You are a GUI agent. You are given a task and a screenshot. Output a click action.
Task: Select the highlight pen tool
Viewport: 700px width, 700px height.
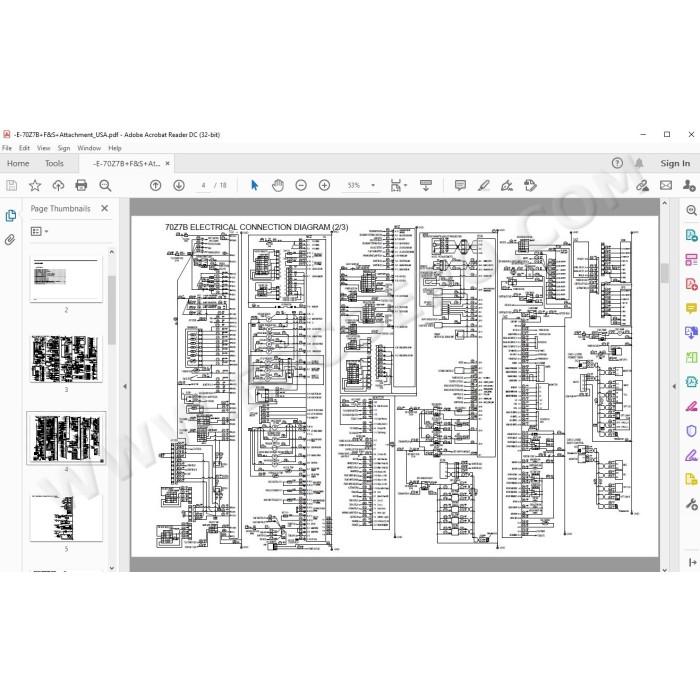coord(483,185)
